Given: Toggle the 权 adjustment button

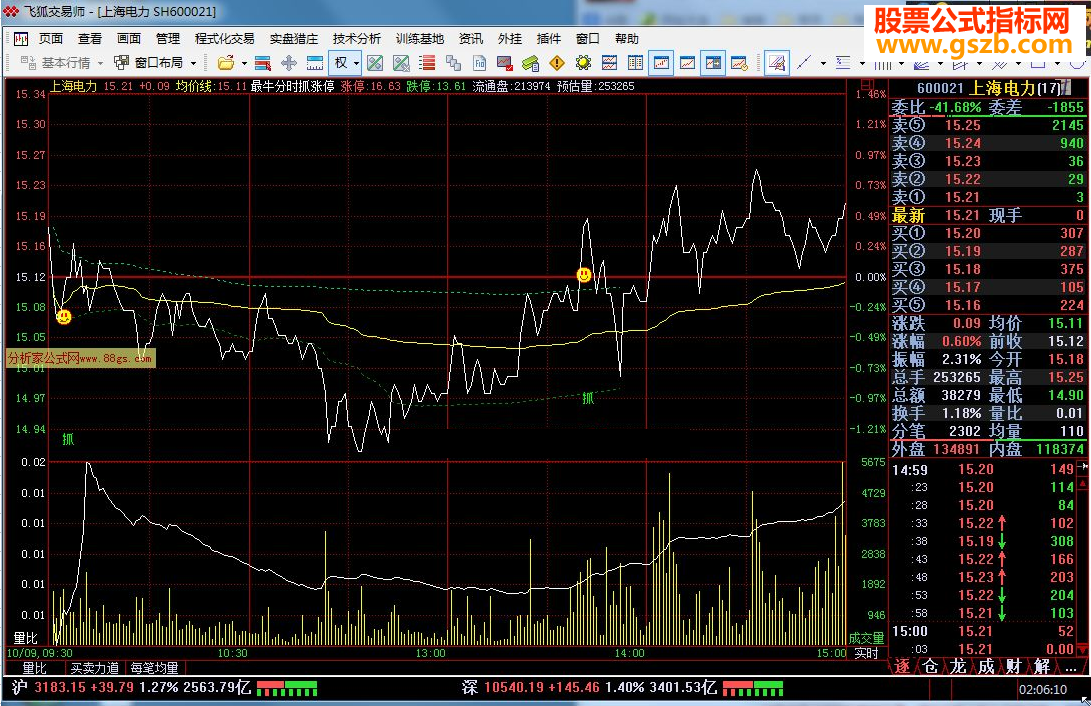Looking at the screenshot, I should click(341, 63).
